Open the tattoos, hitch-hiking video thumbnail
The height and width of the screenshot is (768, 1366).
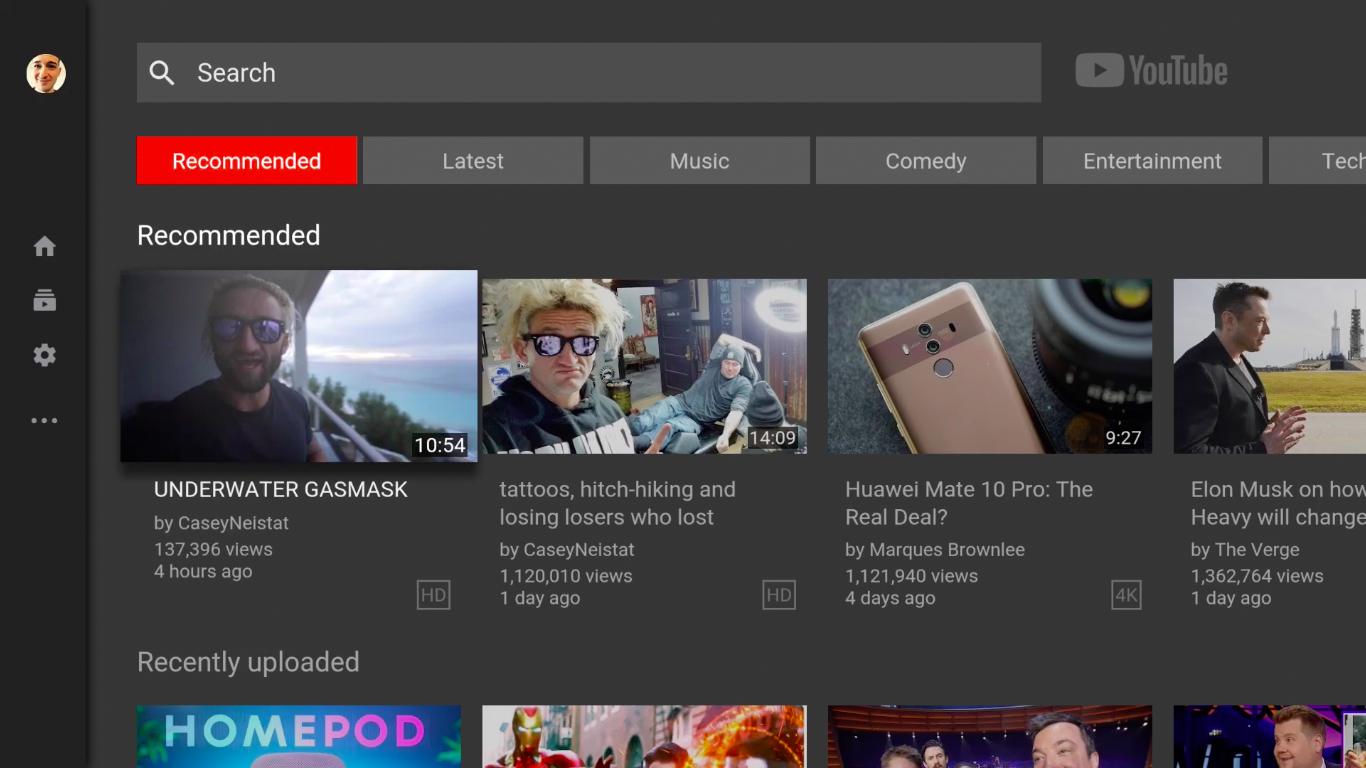click(644, 366)
